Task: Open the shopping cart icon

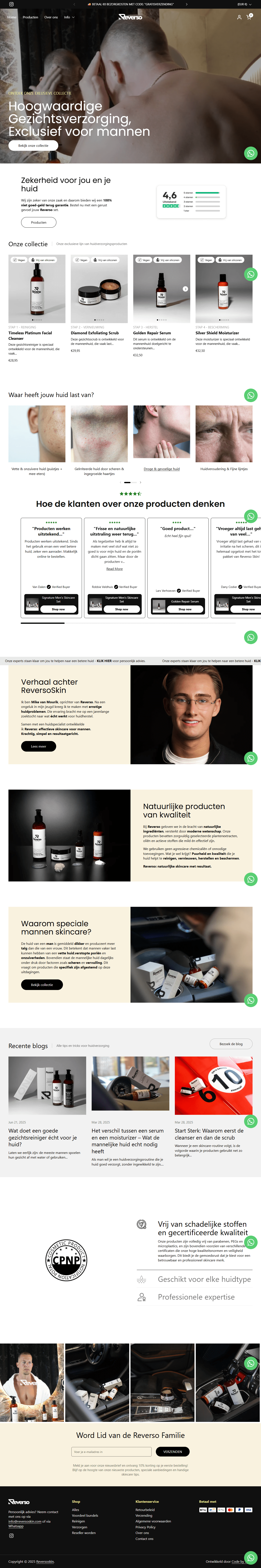Action: [249, 17]
